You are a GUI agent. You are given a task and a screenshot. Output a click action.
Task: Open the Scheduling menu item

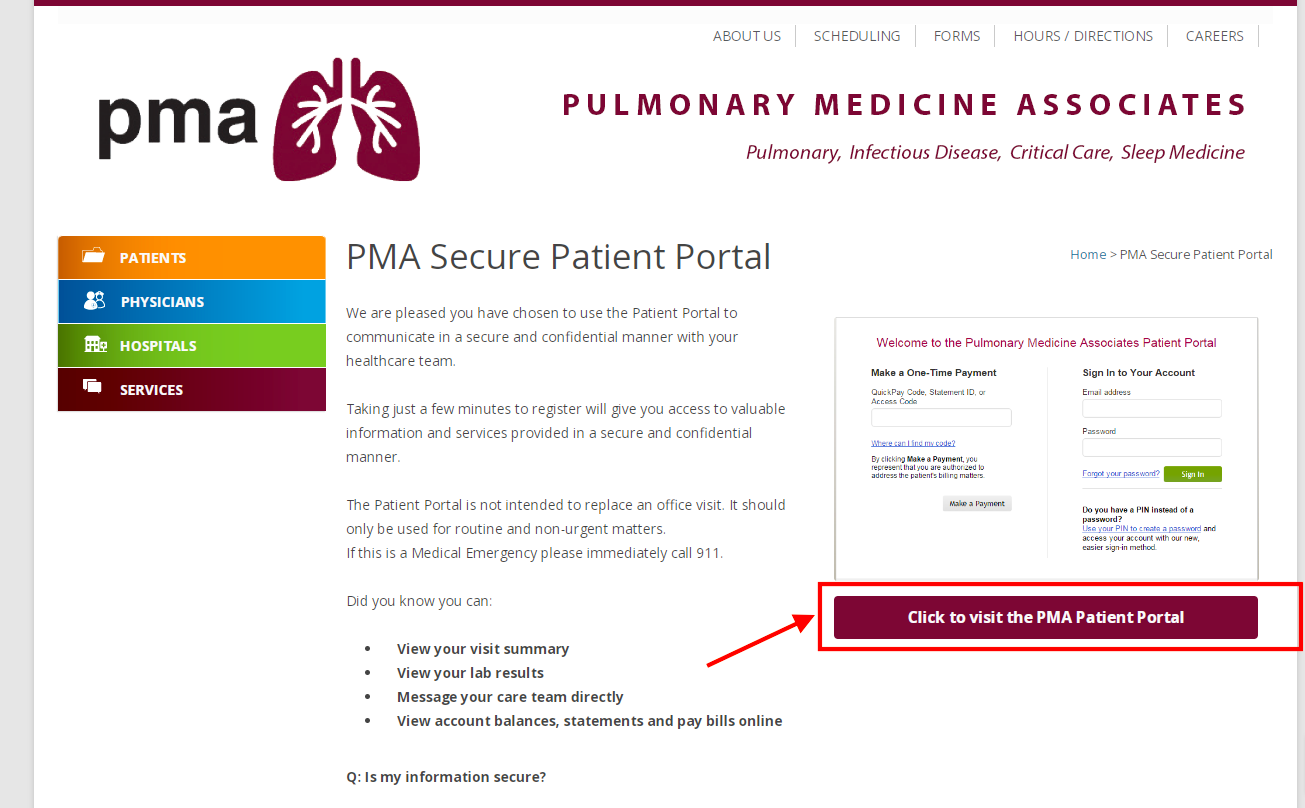[x=857, y=36]
